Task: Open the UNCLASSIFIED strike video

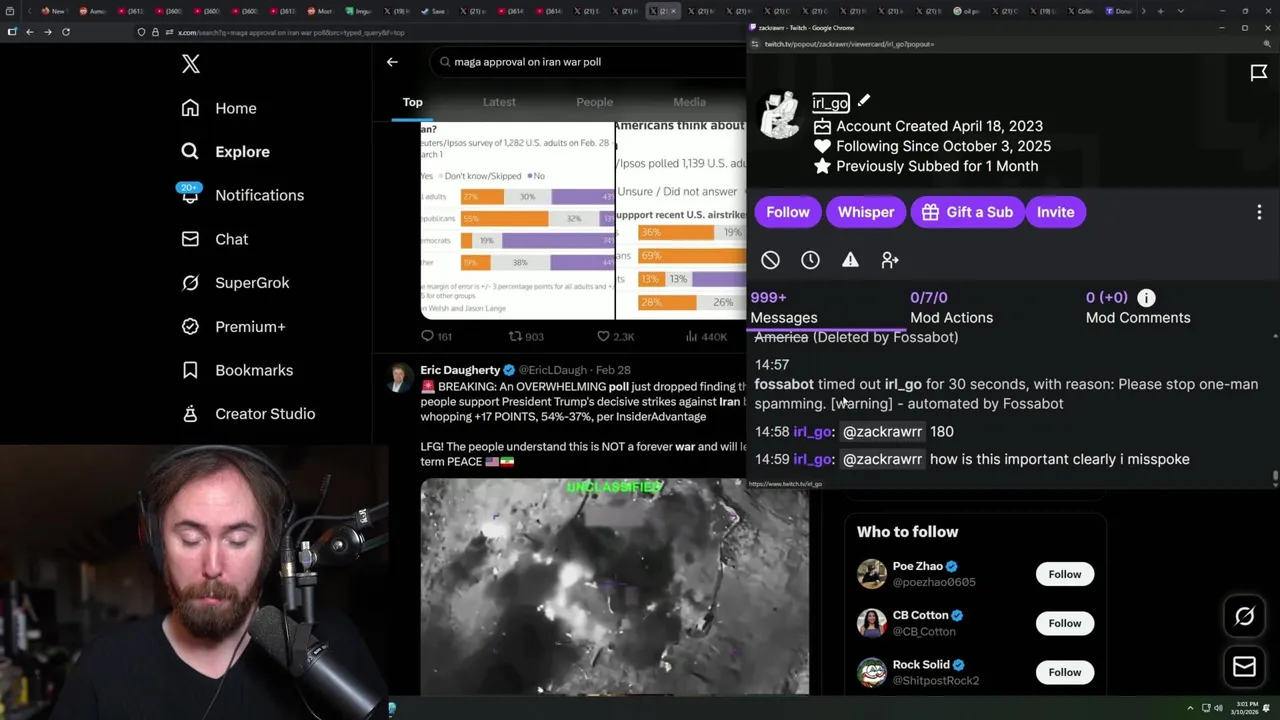Action: click(614, 586)
